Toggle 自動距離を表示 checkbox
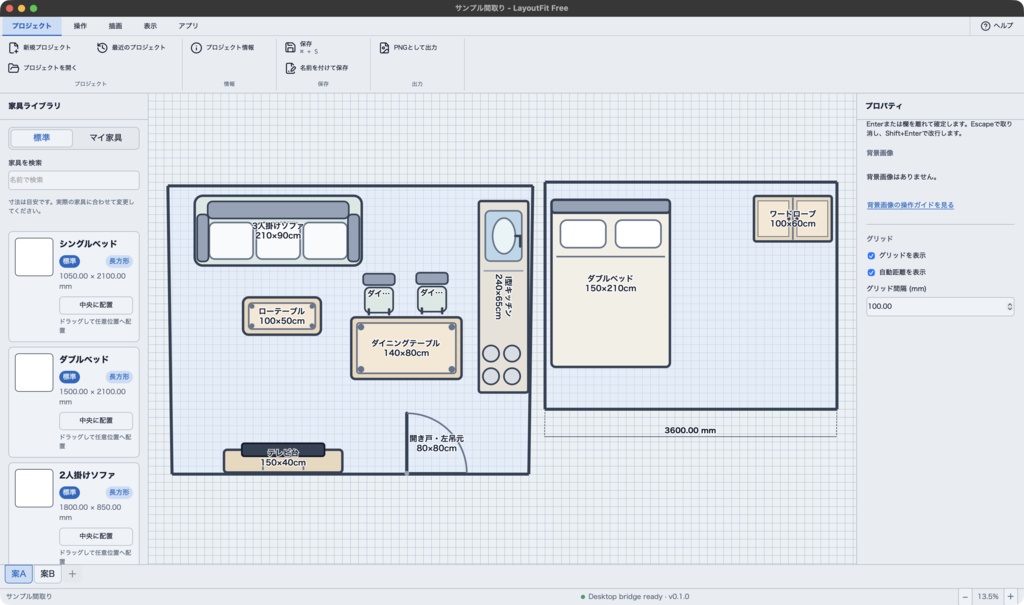 click(871, 272)
